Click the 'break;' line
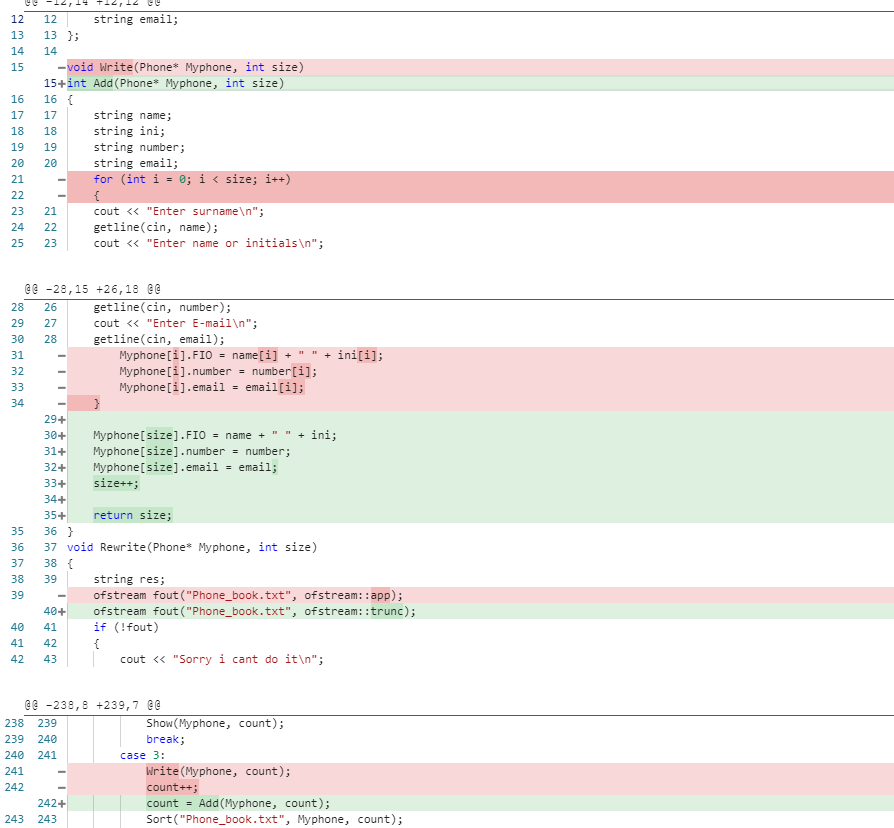Viewport: 894px width, 828px height. pyautogui.click(x=165, y=739)
